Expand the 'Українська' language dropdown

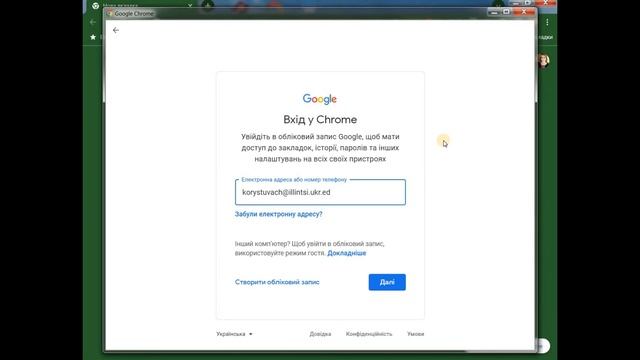pyautogui.click(x=234, y=334)
